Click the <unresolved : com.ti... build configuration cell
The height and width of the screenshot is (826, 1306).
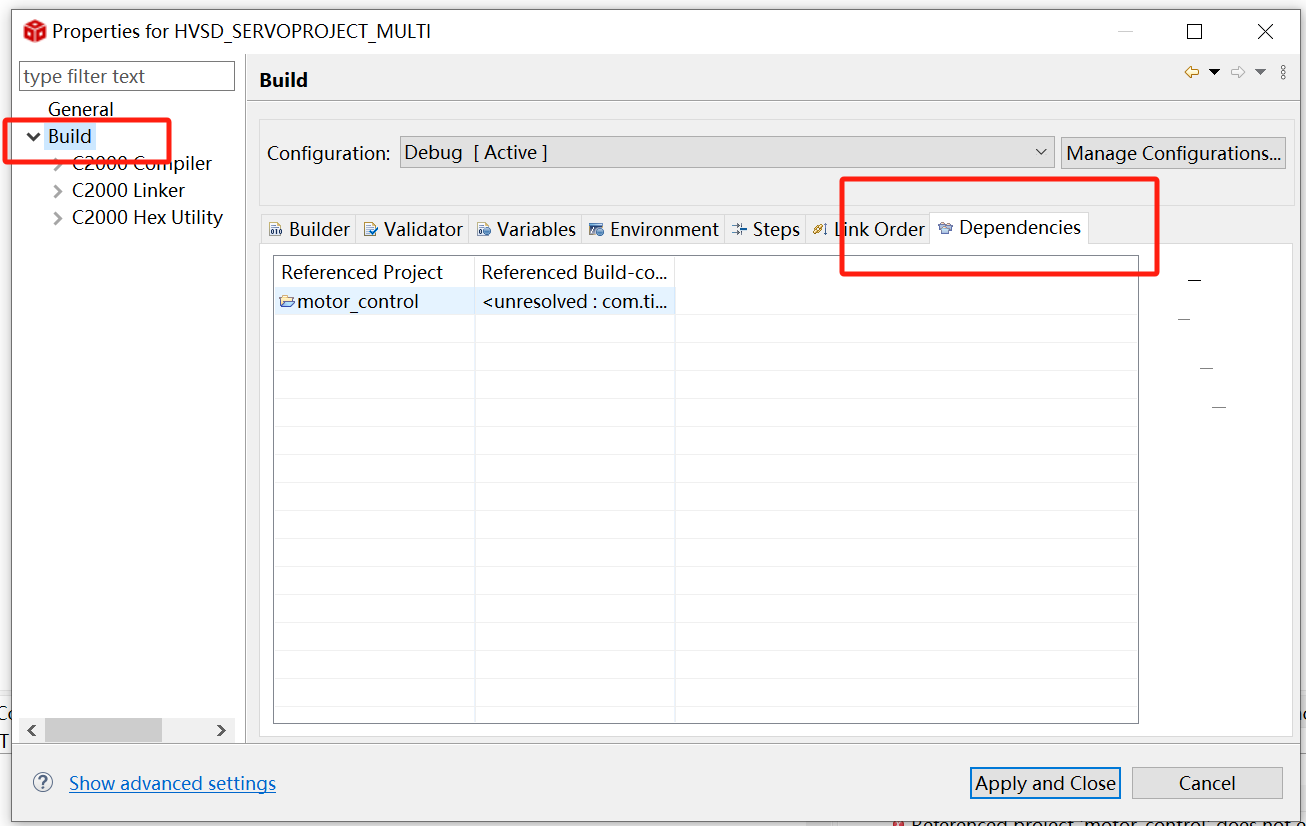575,301
